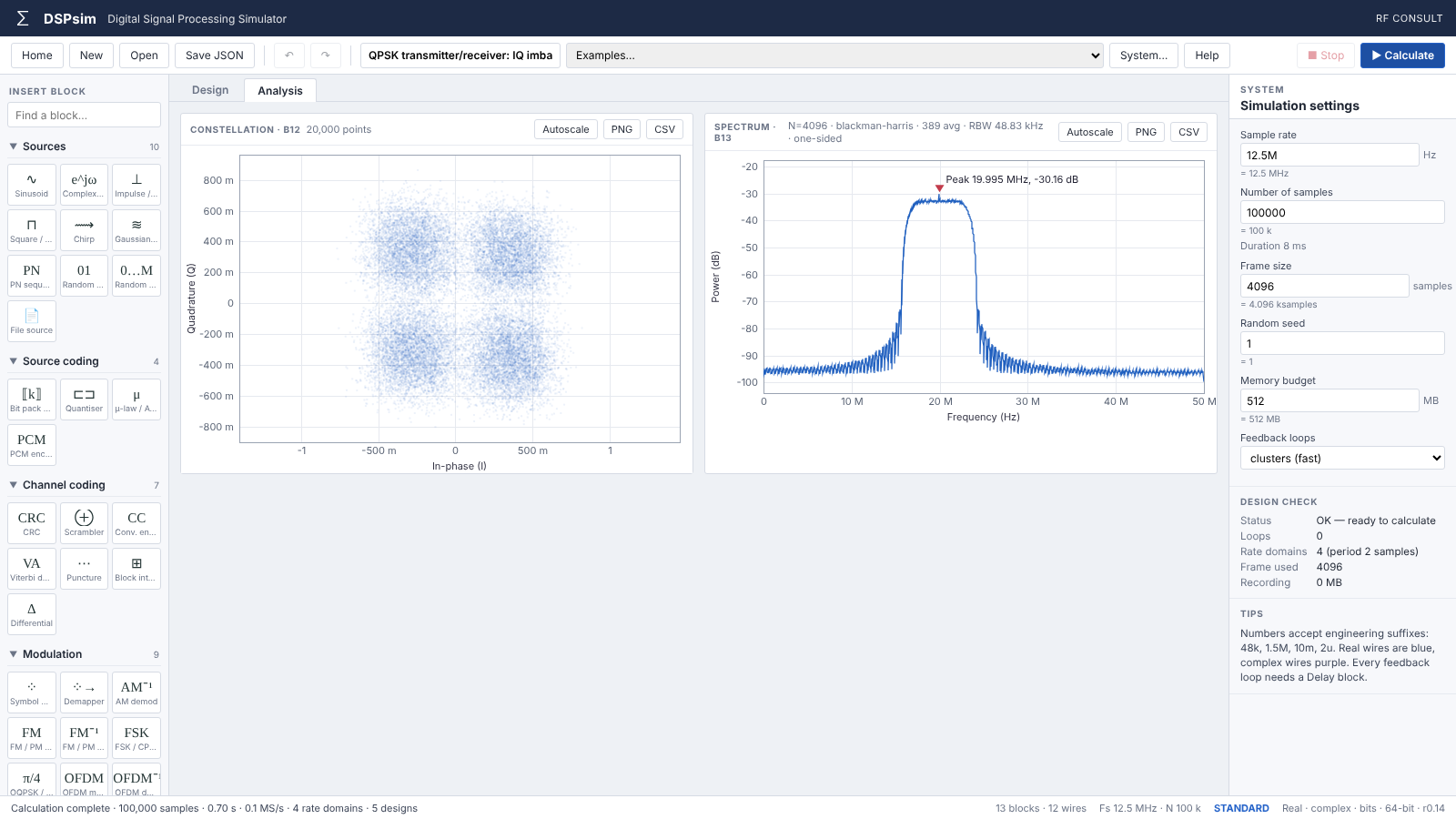The width and height of the screenshot is (1456, 819).
Task: Insert the PCM encoder block
Action: [32, 445]
